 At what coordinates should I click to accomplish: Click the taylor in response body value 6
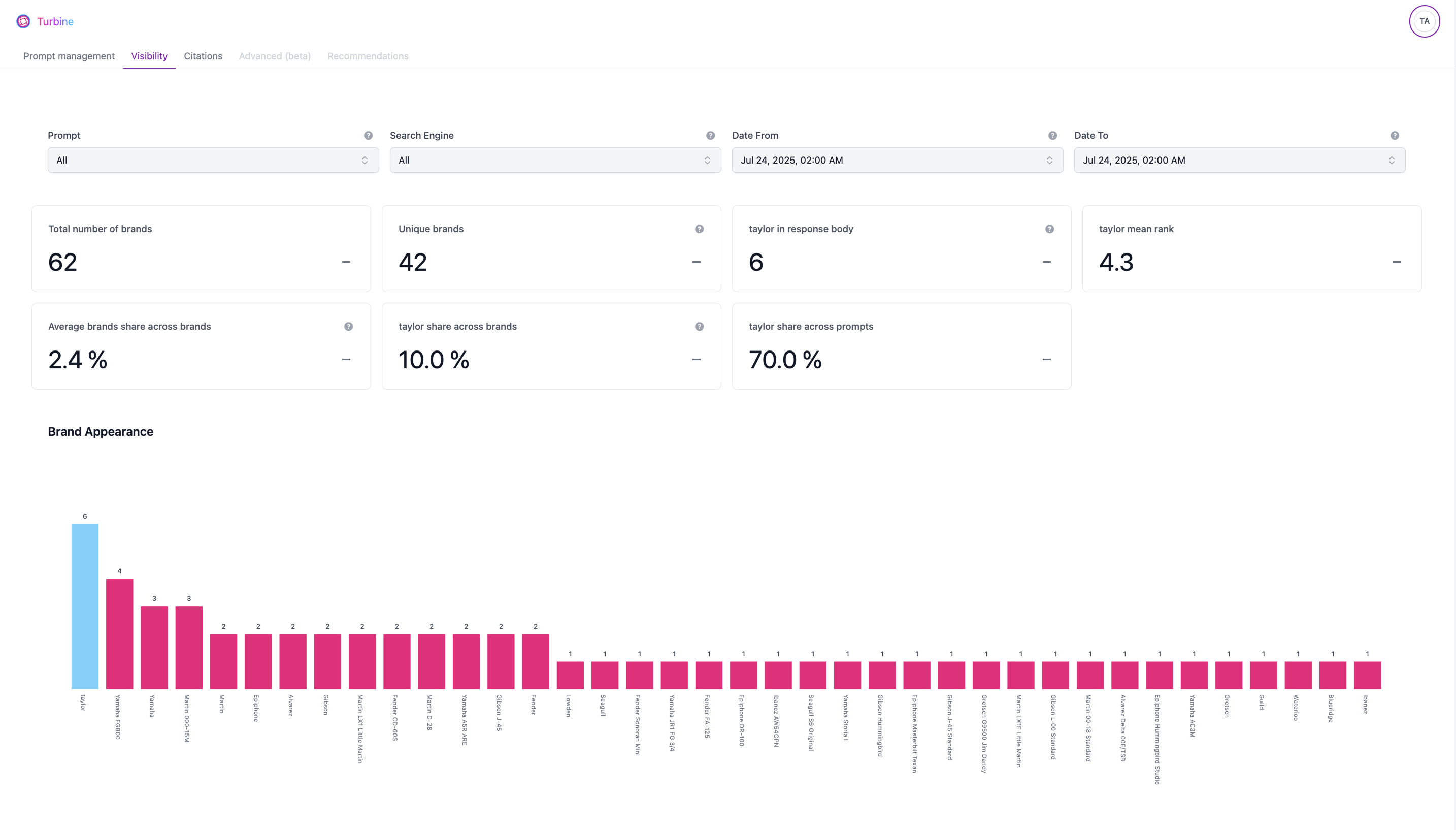756,262
